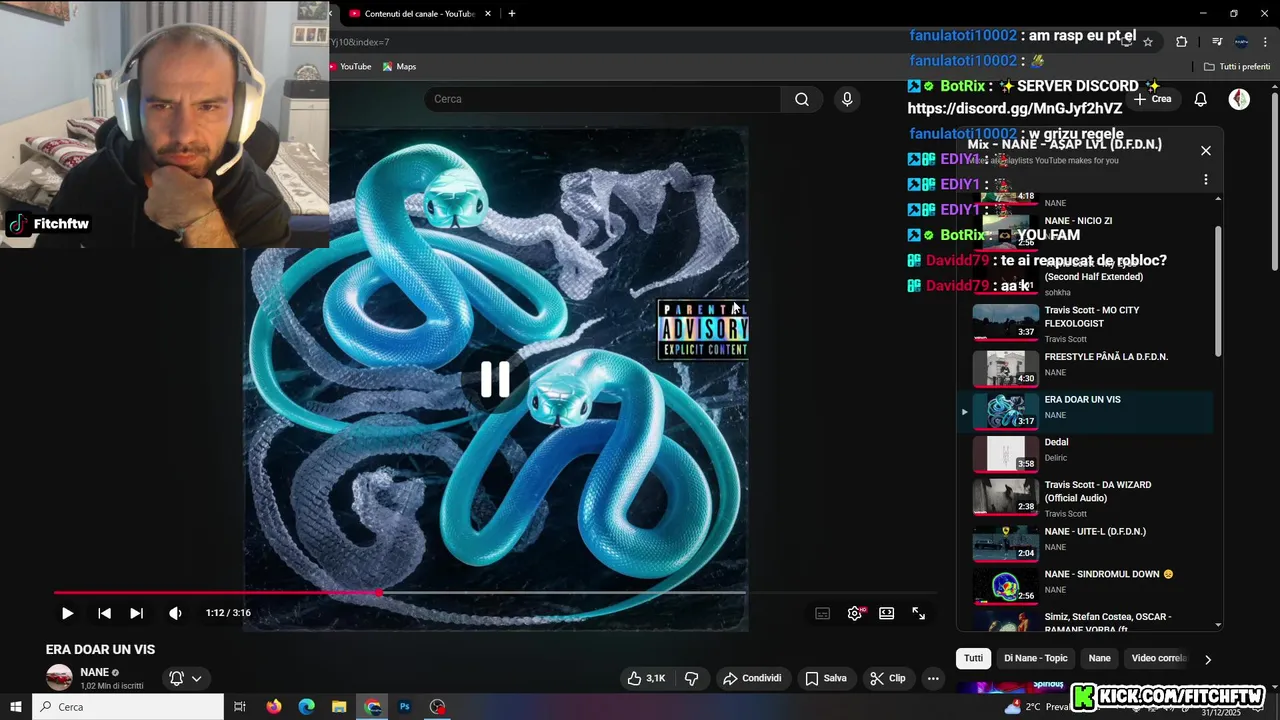Click the YouTube search field Cerca
This screenshot has width=1280, height=720.
click(603, 99)
